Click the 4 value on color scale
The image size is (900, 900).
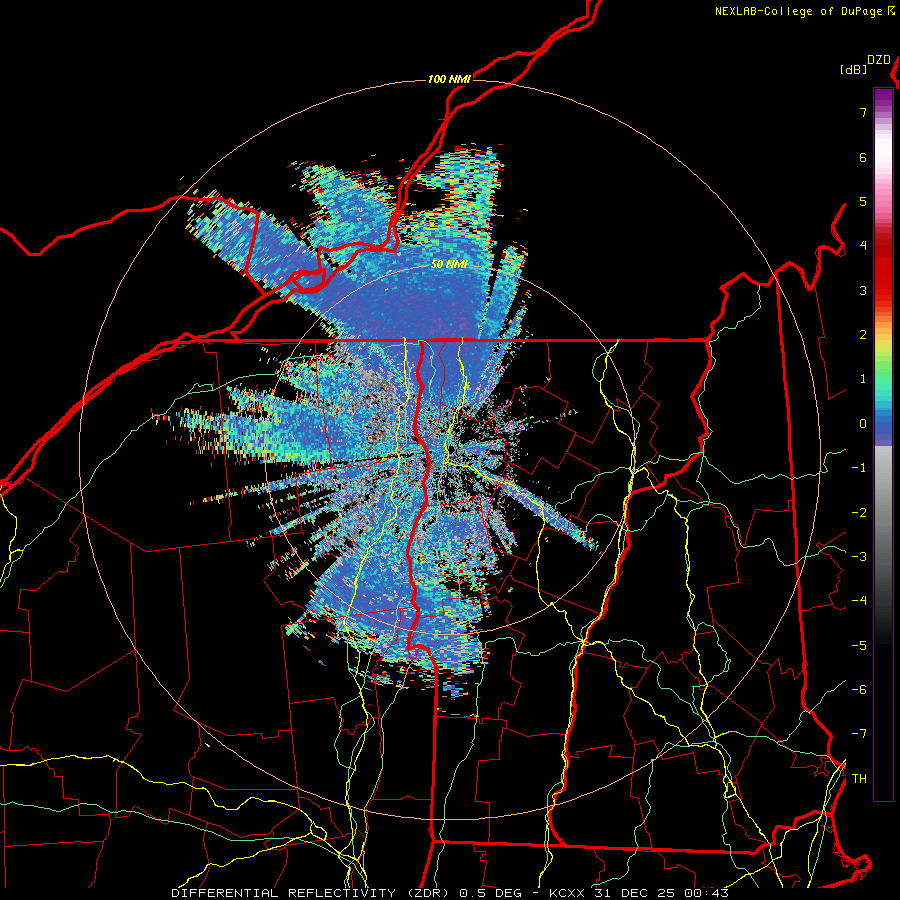coord(863,246)
